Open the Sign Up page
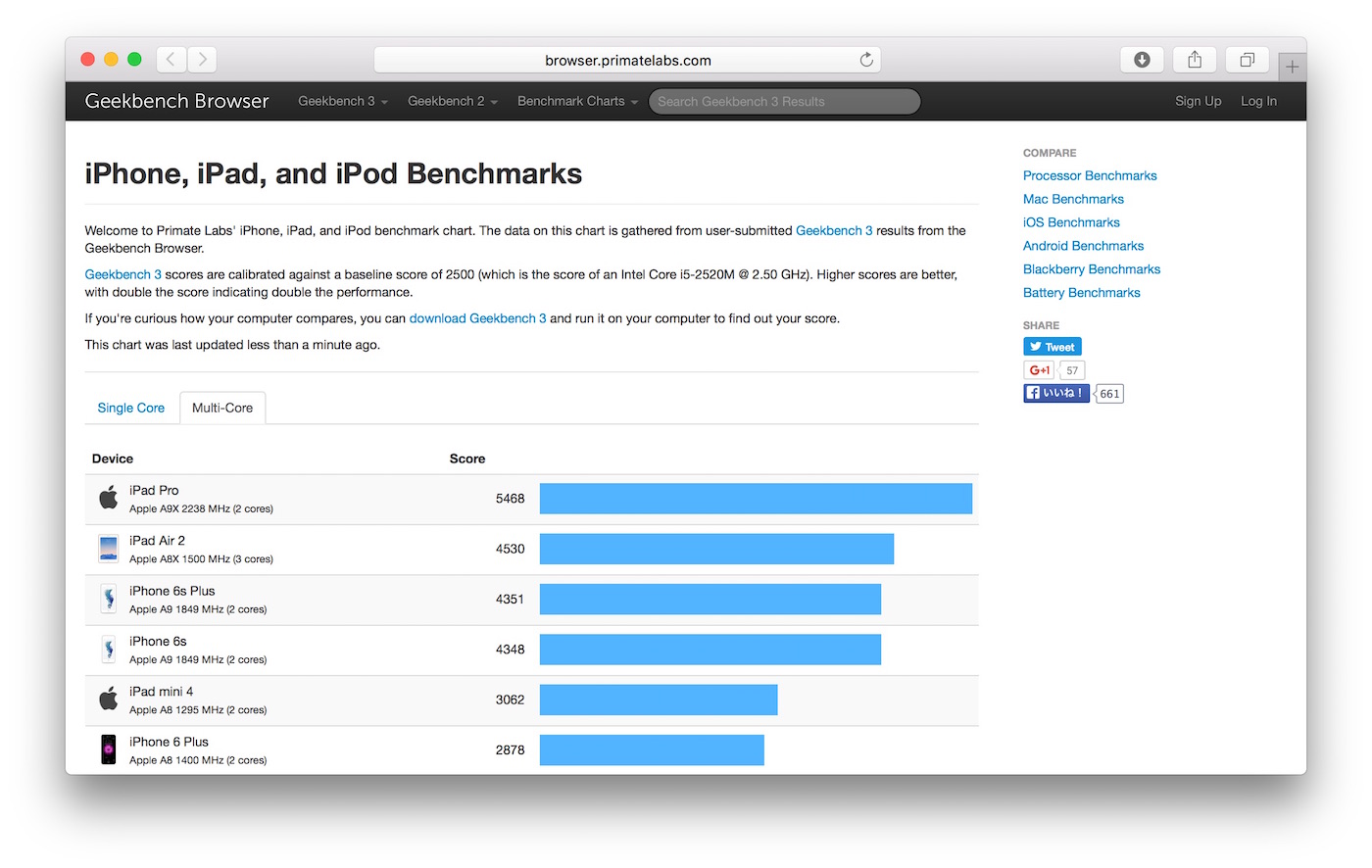The height and width of the screenshot is (868, 1372). (1199, 101)
